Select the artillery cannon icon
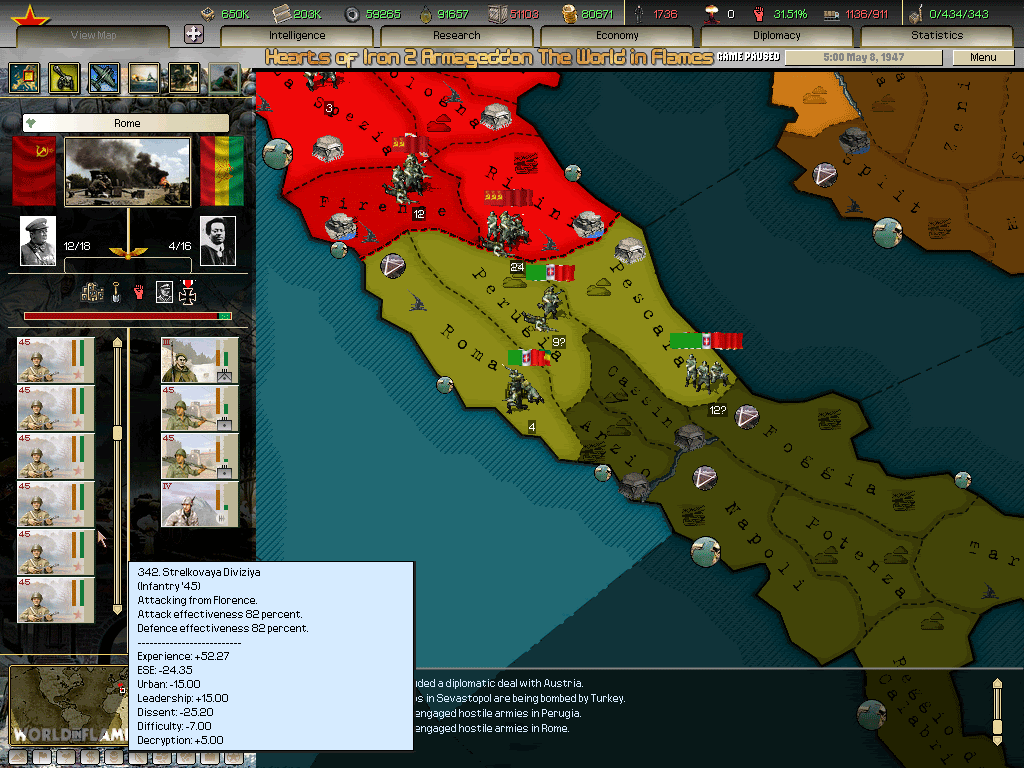This screenshot has width=1024, height=768. tap(64, 77)
